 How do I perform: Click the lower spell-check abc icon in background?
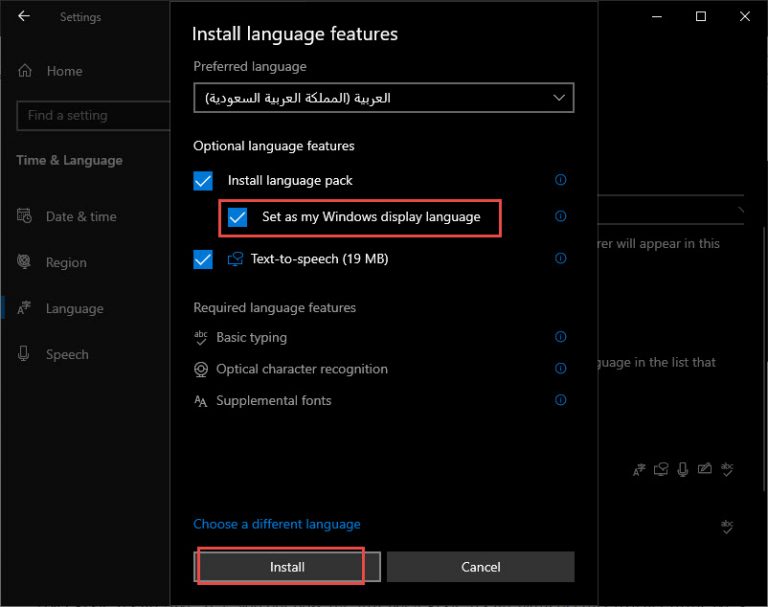click(727, 527)
